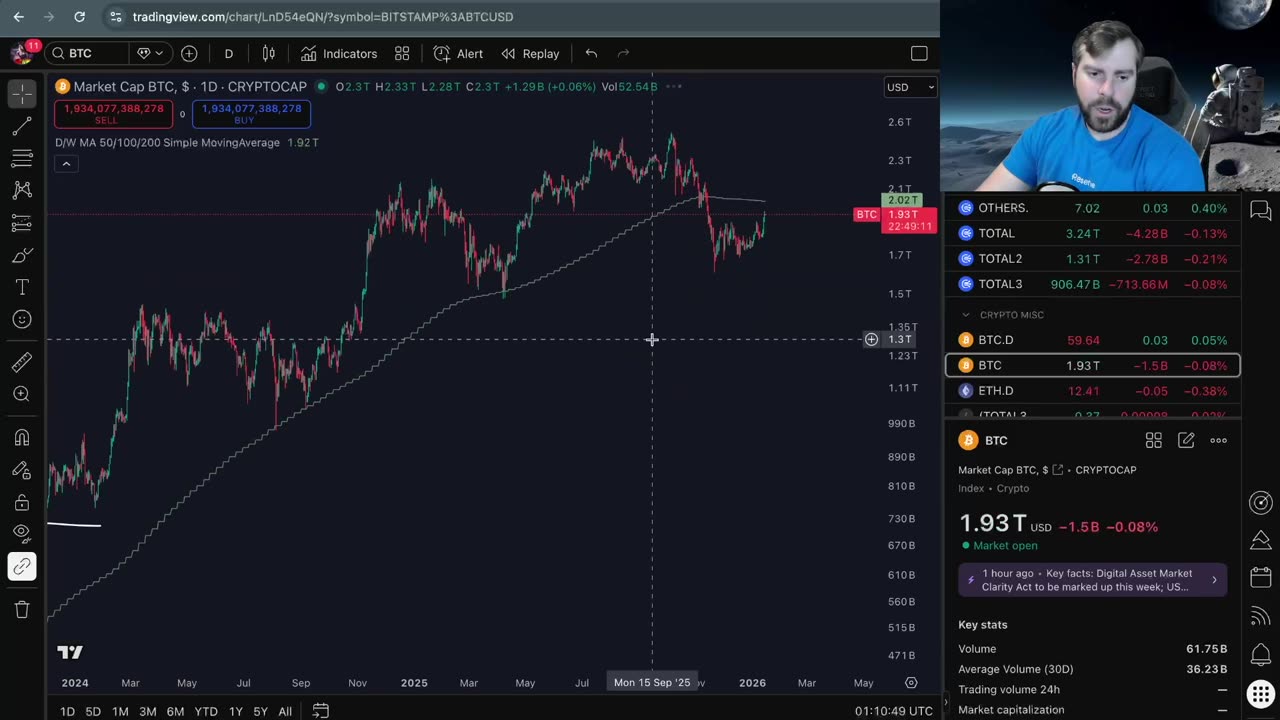1280x720 pixels.
Task: Open the Fibonacci retracement tools
Action: [21, 158]
